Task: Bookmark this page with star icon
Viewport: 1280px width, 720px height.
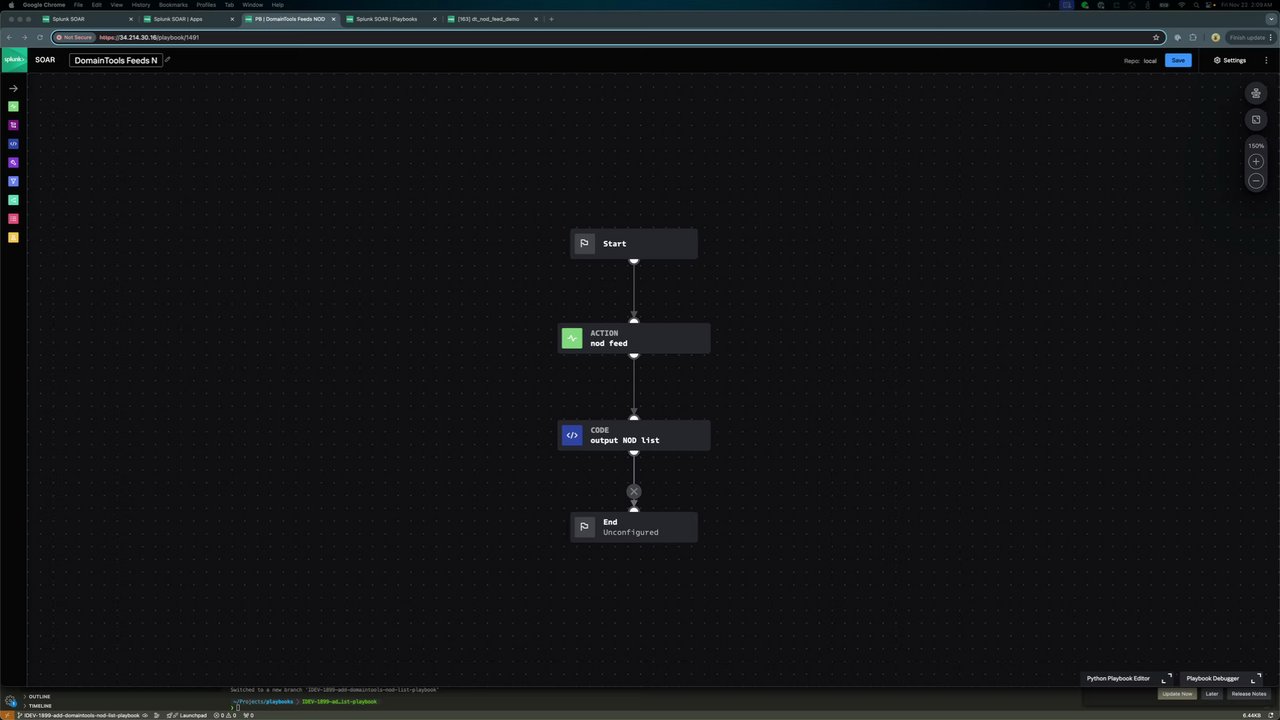Action: click(1156, 37)
